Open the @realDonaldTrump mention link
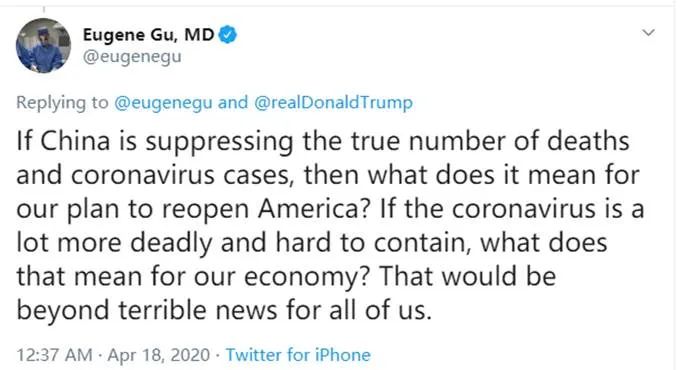 tap(333, 102)
